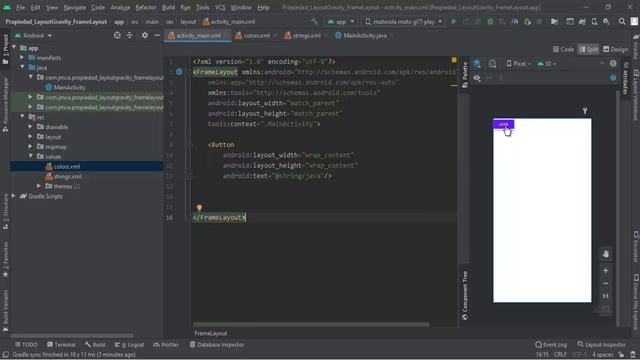Click the Select Opened File target icon
Image resolution: width=640 pixels, height=360 pixels.
point(117,36)
